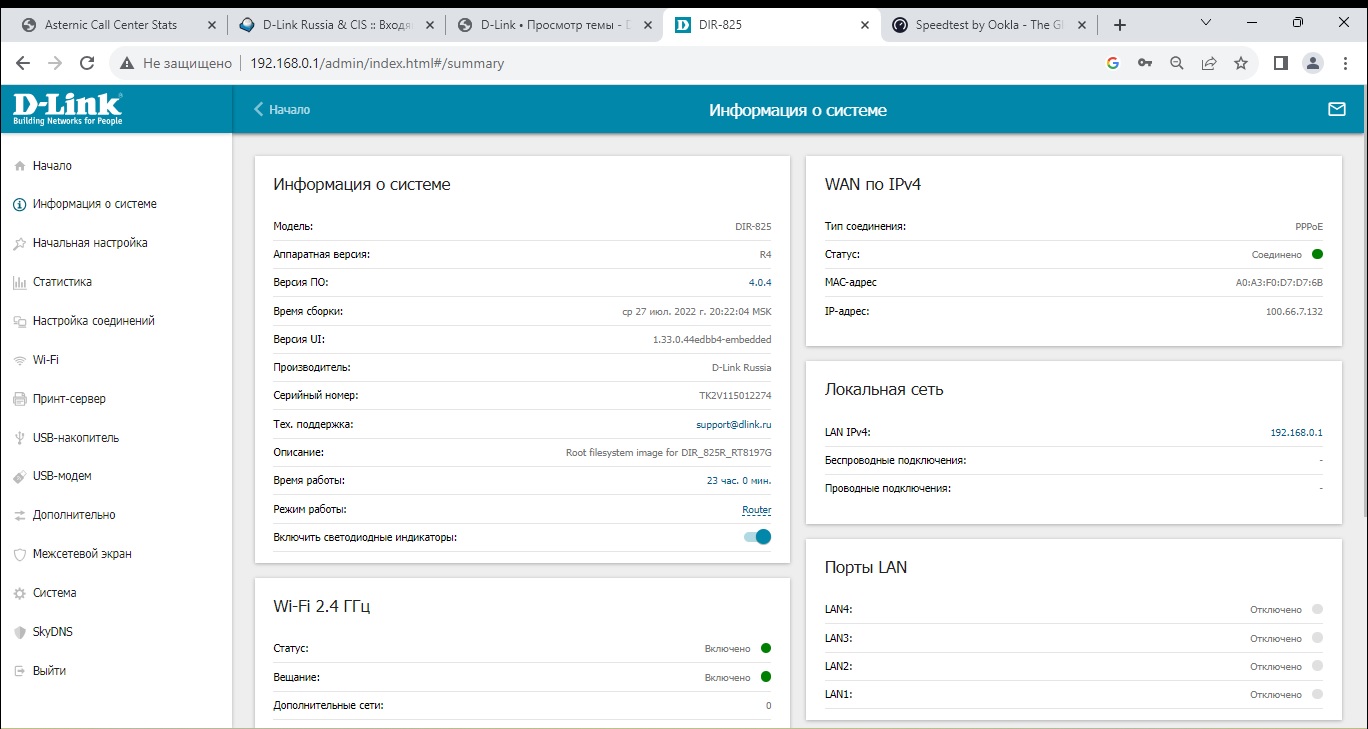
Task: Click the Wi-Fi icon in sidebar
Action: (x=19, y=360)
